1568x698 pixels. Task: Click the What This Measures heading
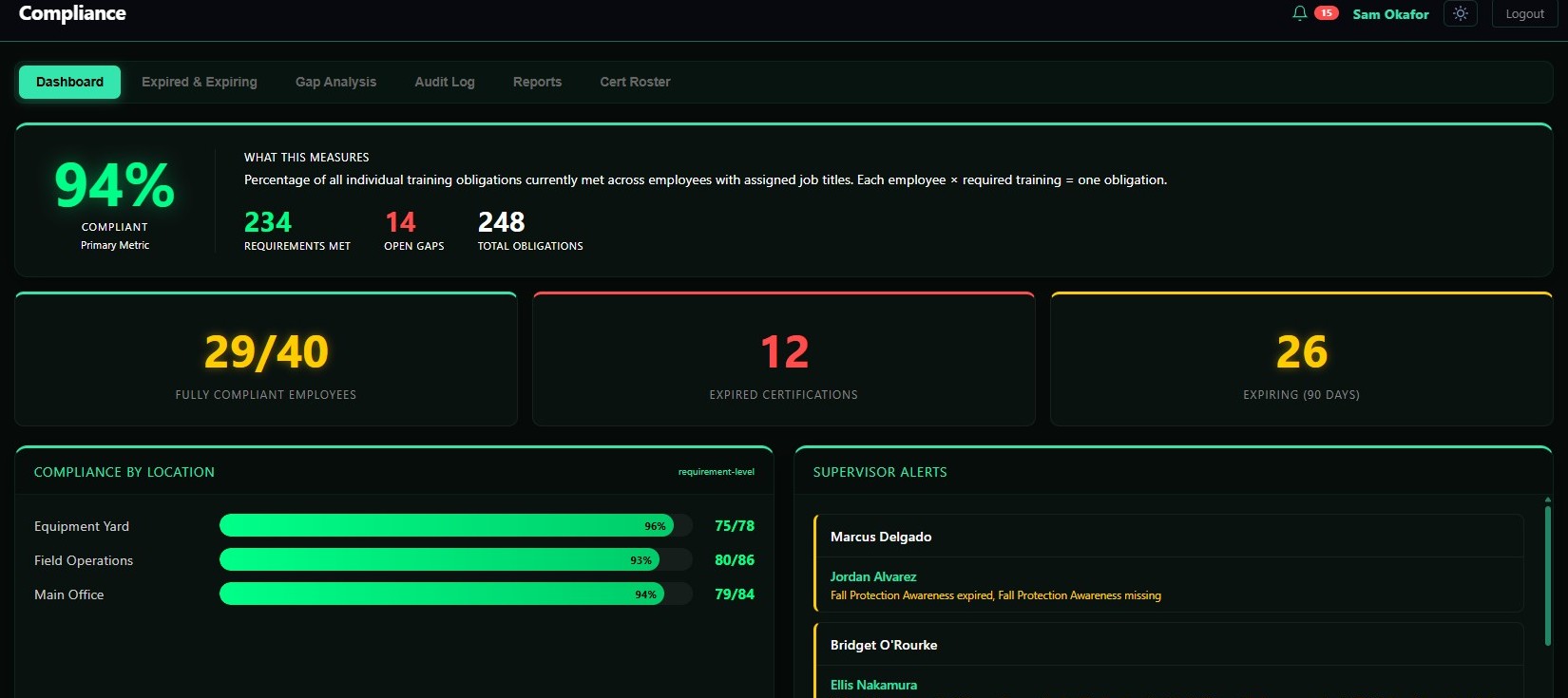[306, 158]
